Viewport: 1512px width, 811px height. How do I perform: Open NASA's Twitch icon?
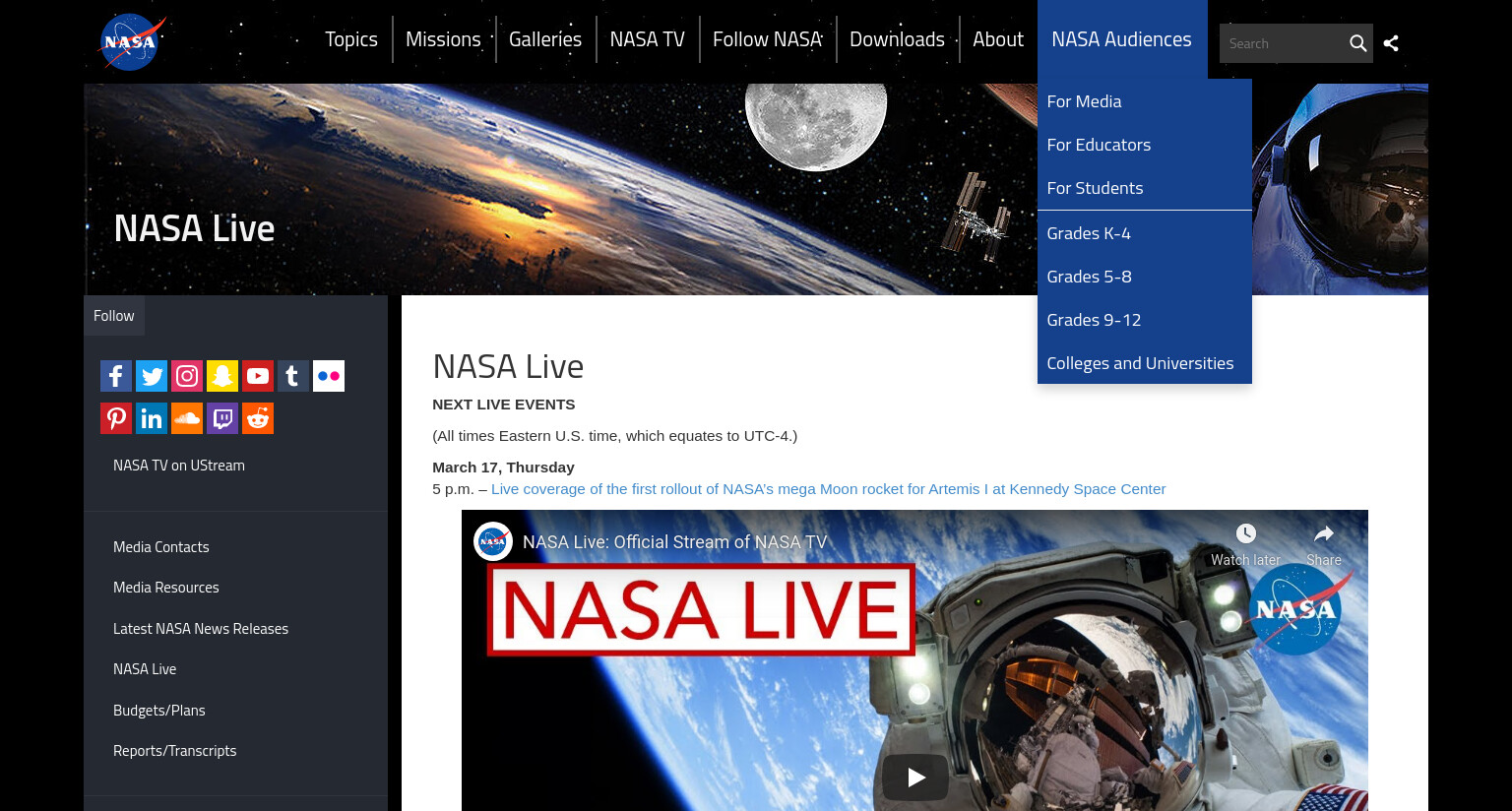tap(222, 418)
